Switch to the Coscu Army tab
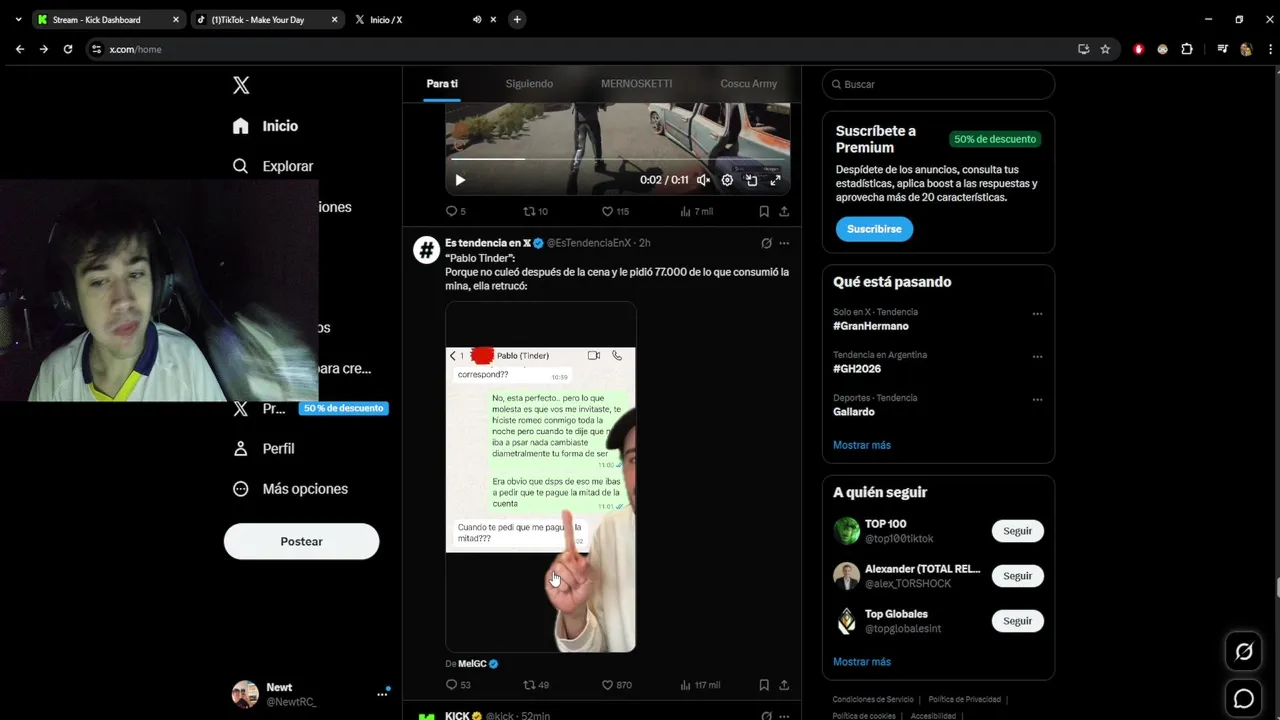The width and height of the screenshot is (1280, 720). 748,84
